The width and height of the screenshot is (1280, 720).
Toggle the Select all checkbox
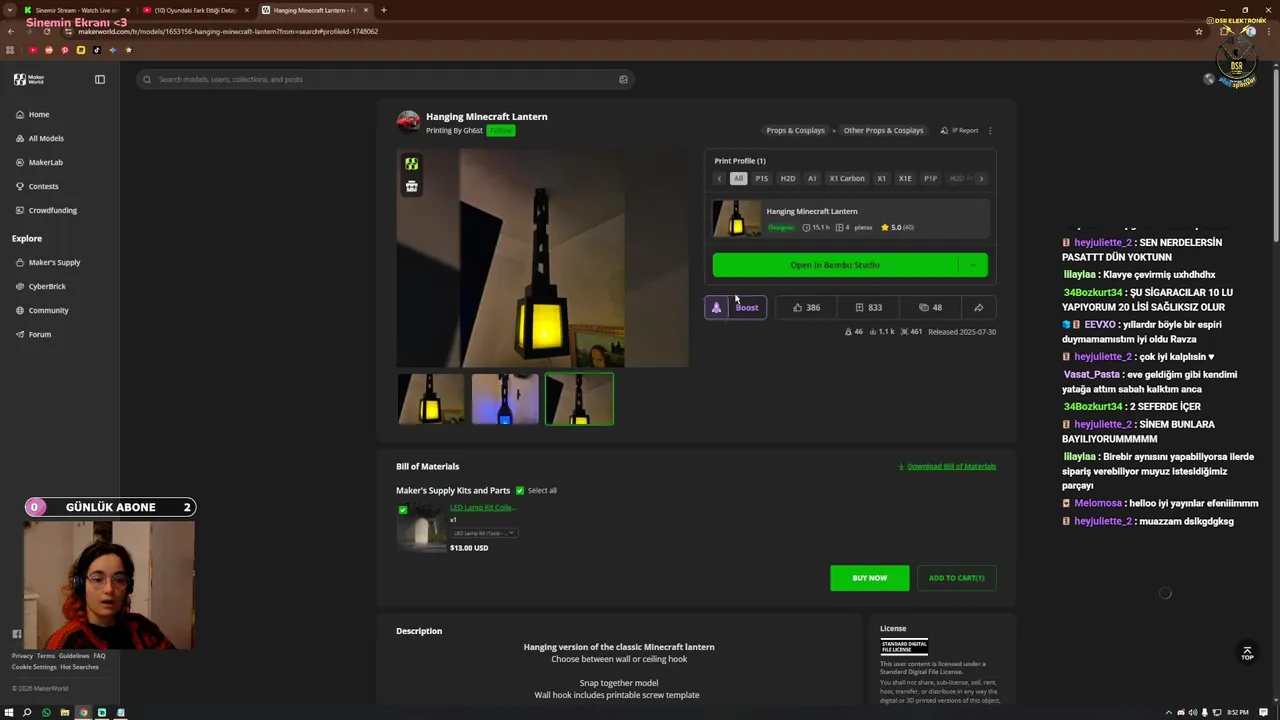click(x=519, y=491)
